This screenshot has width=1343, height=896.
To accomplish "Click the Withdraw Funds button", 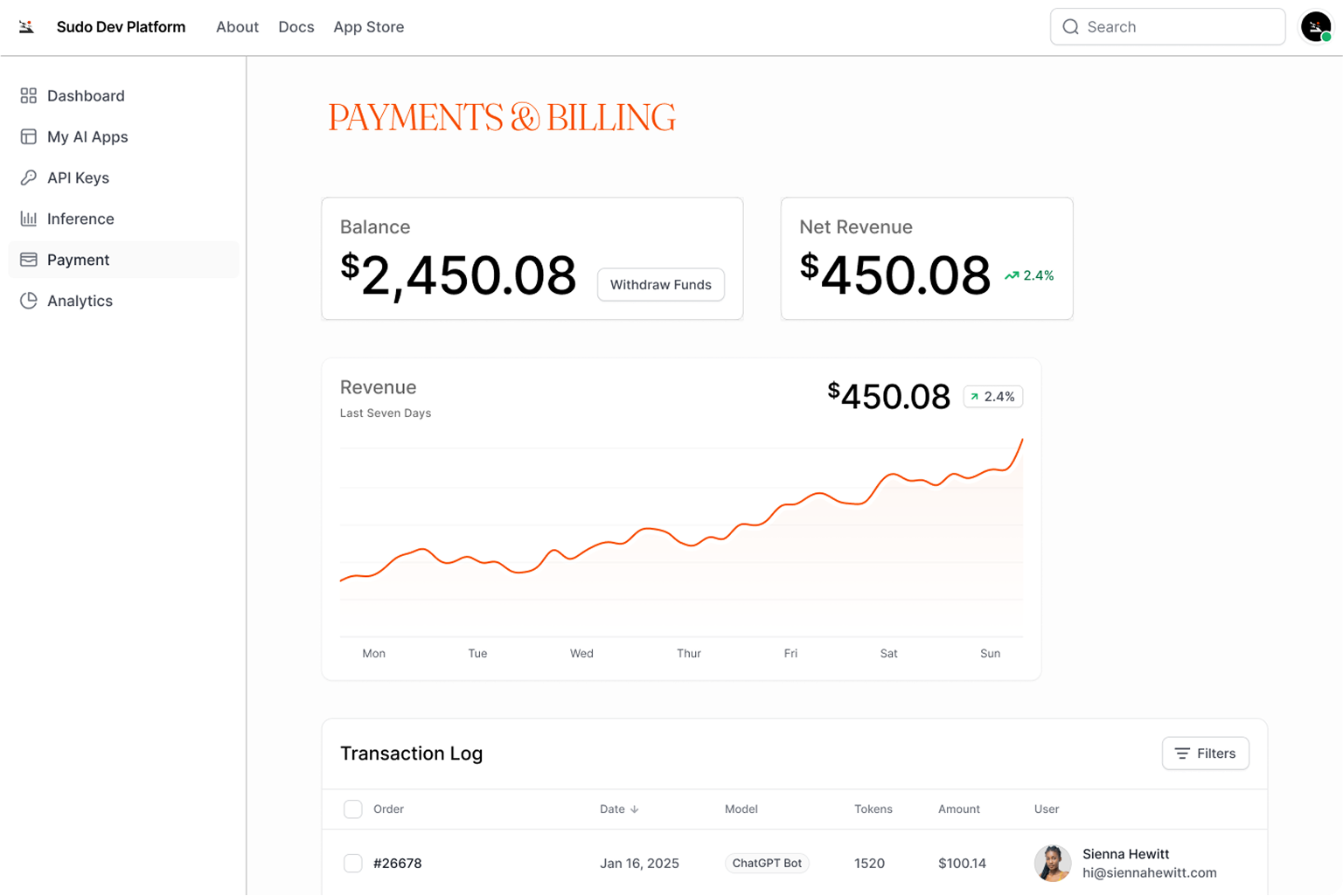I will (661, 285).
